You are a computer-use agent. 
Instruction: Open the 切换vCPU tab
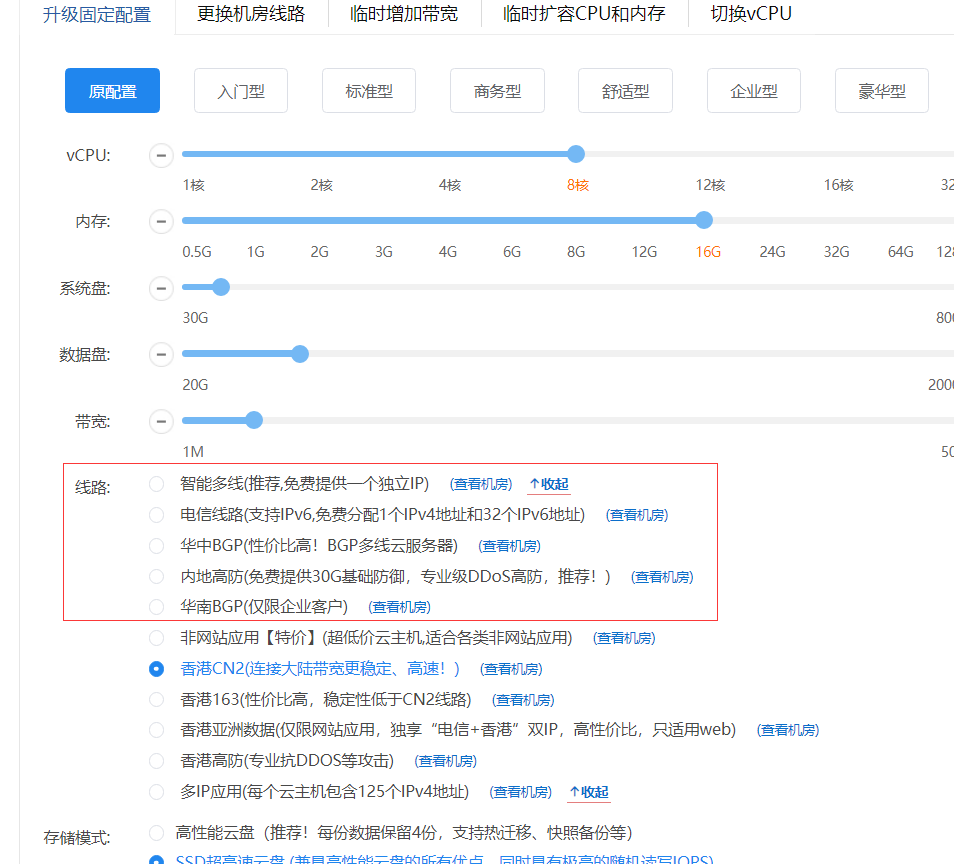[x=750, y=15]
